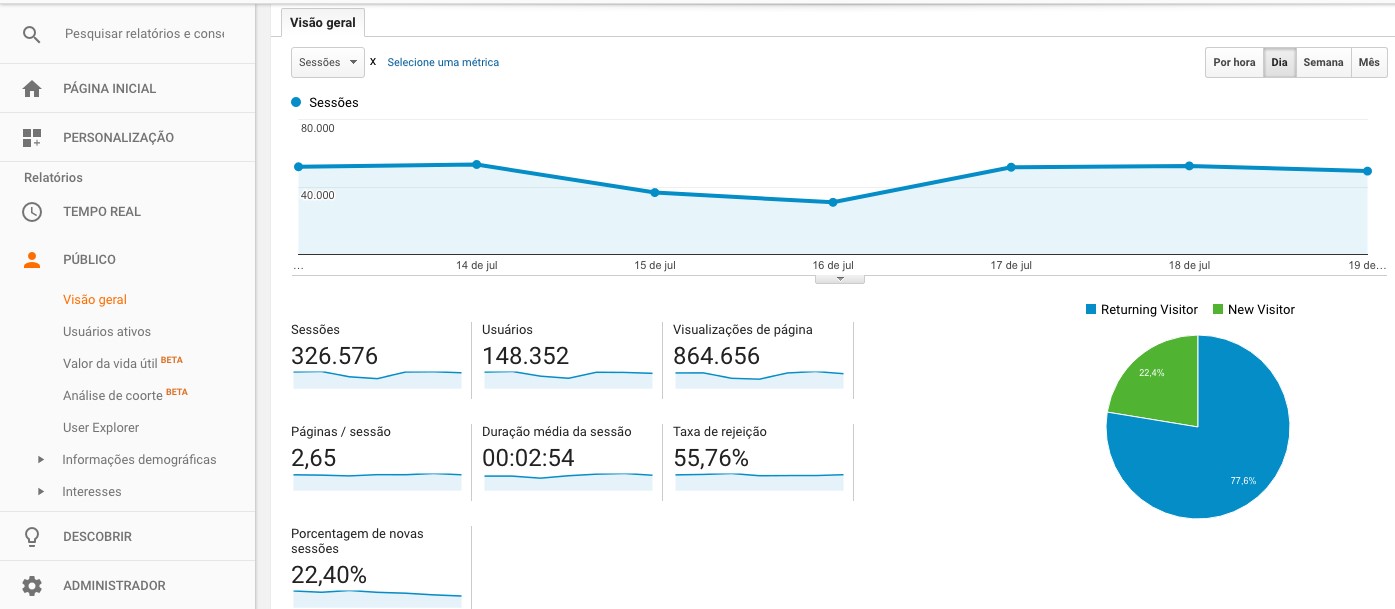
Task: Click the chart data point on 16 de jul
Action: 831,202
